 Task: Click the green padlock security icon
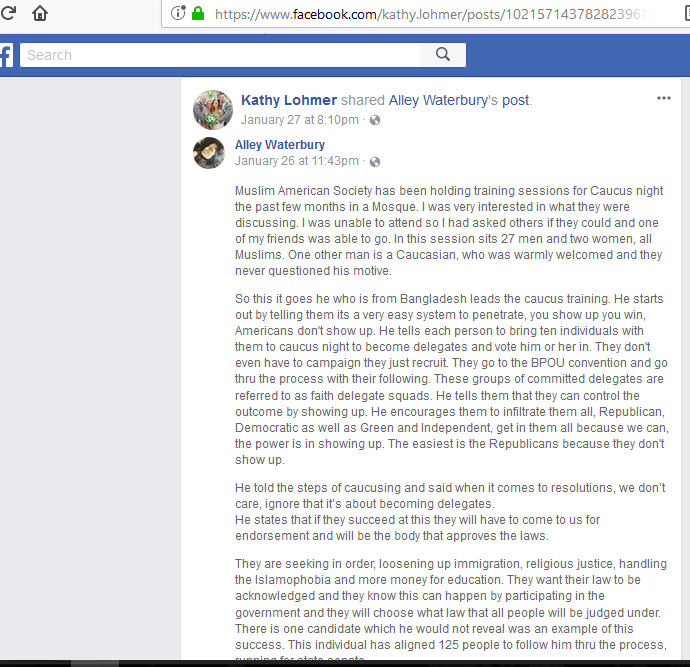point(198,13)
